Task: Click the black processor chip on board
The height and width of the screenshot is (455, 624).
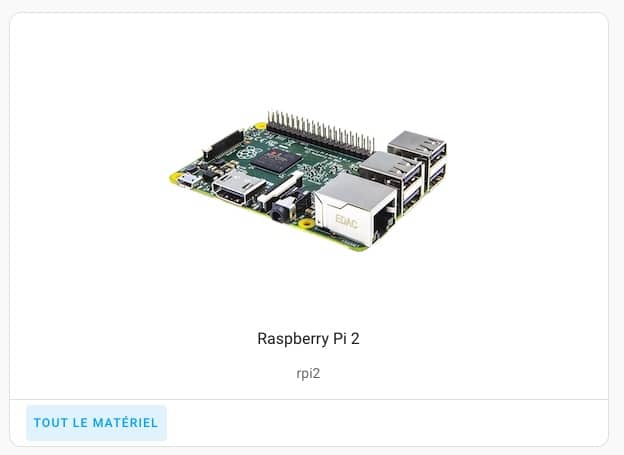Action: click(276, 159)
